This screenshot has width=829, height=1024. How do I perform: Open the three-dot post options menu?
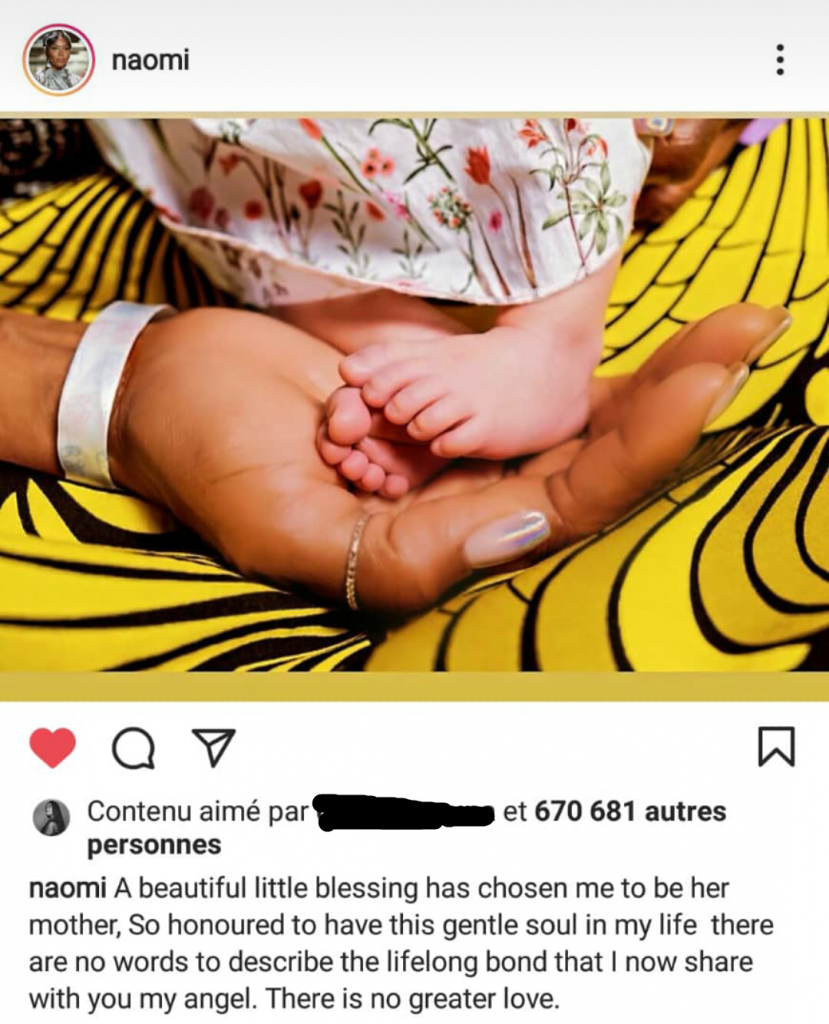779,60
